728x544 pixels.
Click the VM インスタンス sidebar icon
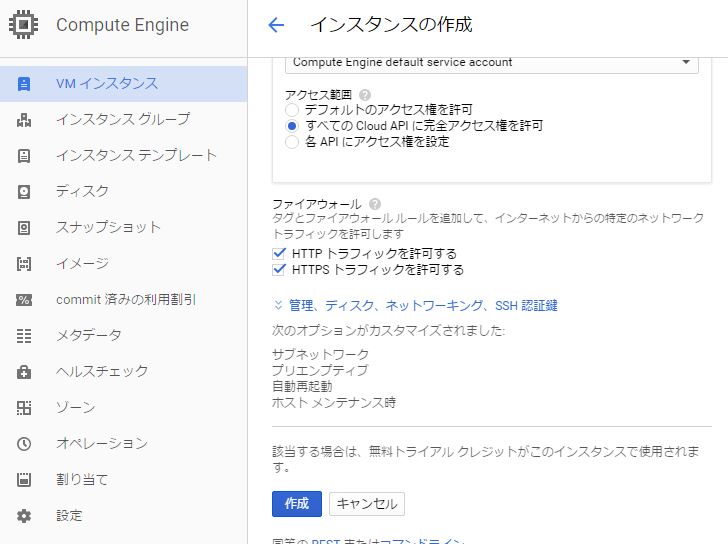[x=24, y=84]
